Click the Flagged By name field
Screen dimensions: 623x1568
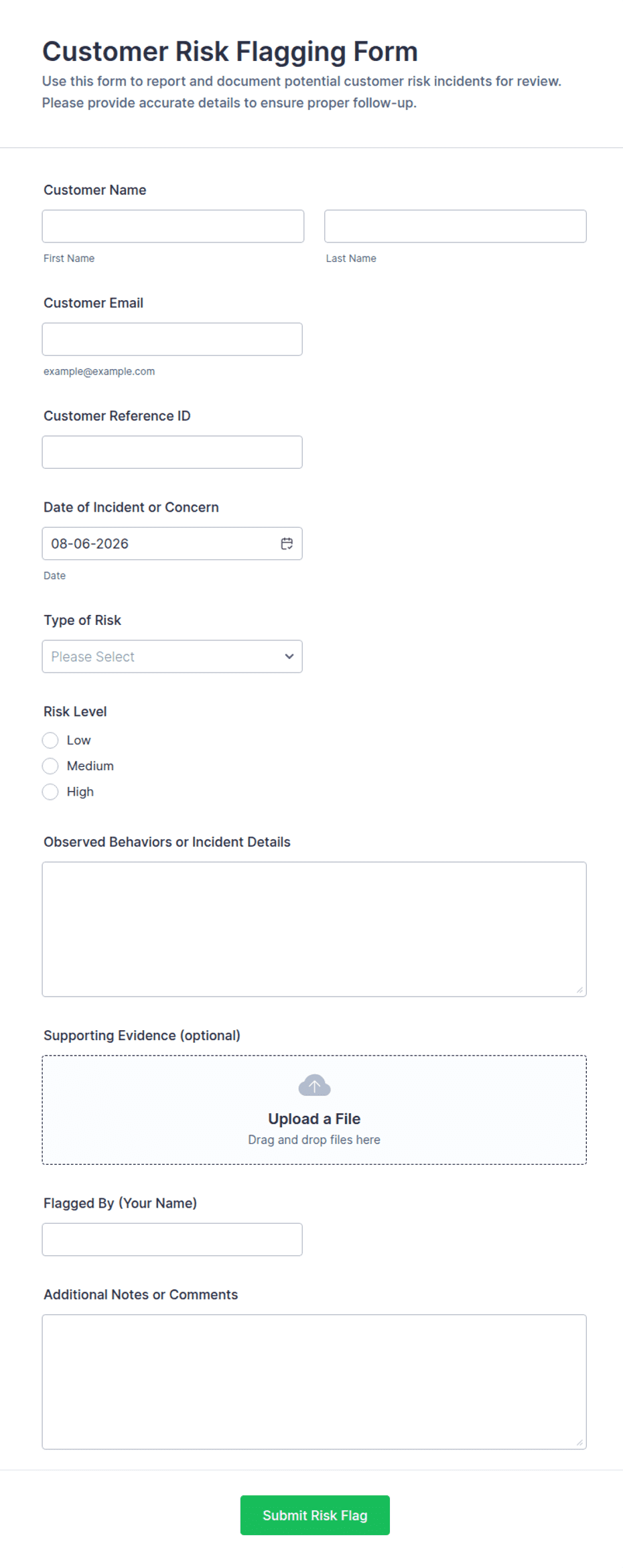coord(172,1240)
